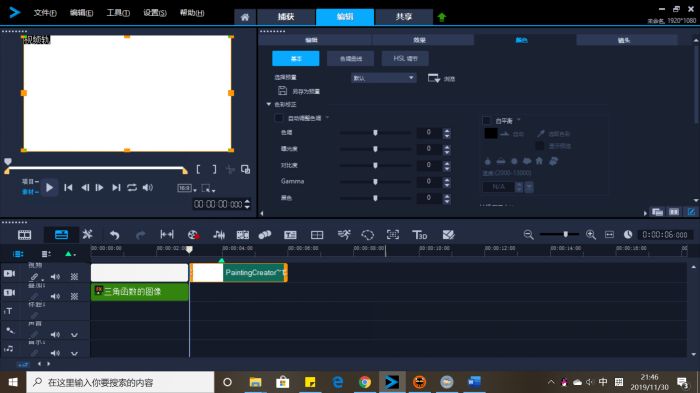
Task: Collapse the color correction section
Action: 269,104
